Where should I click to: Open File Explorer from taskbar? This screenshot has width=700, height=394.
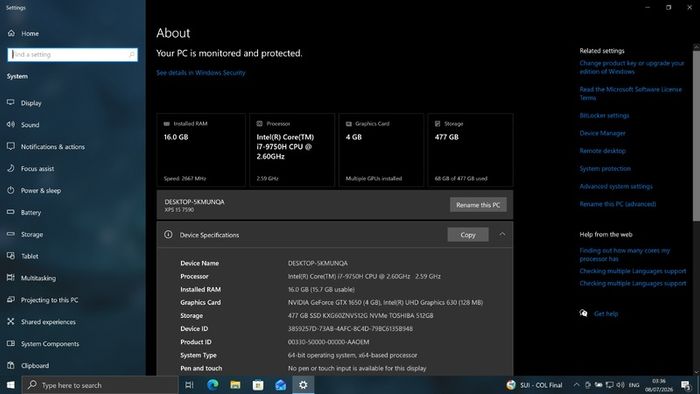(x=235, y=385)
